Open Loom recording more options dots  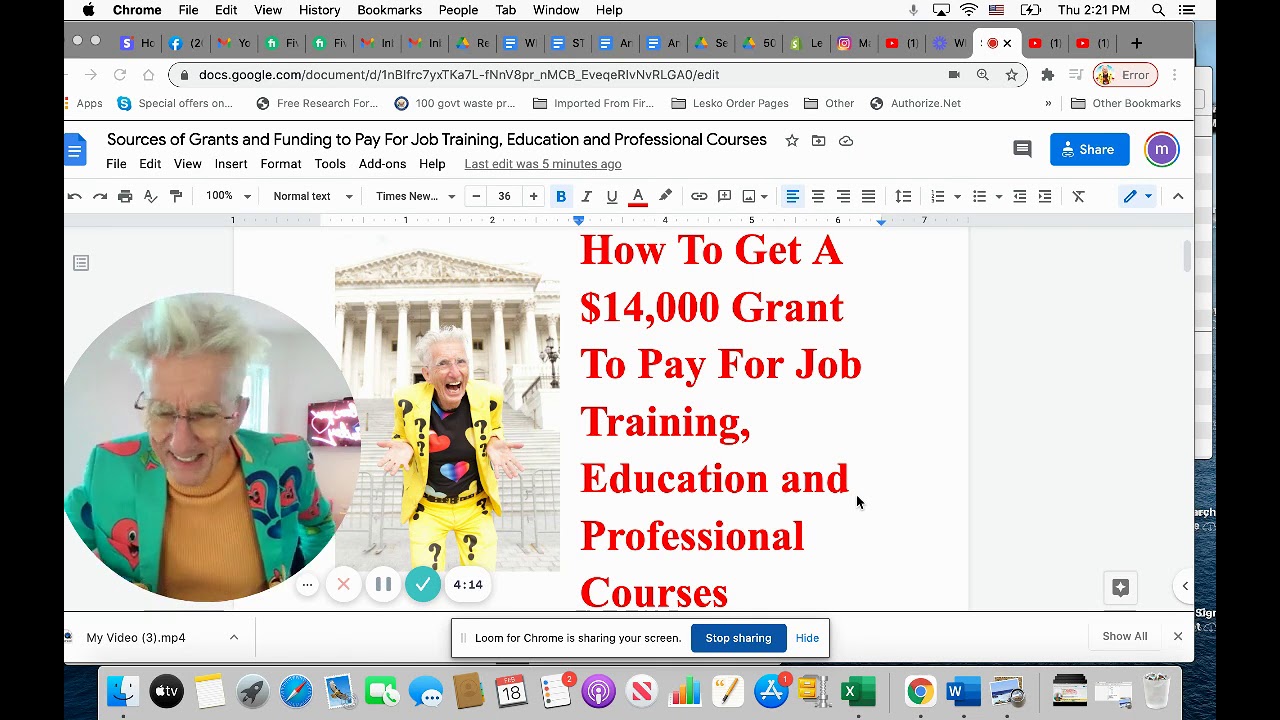pos(307,585)
